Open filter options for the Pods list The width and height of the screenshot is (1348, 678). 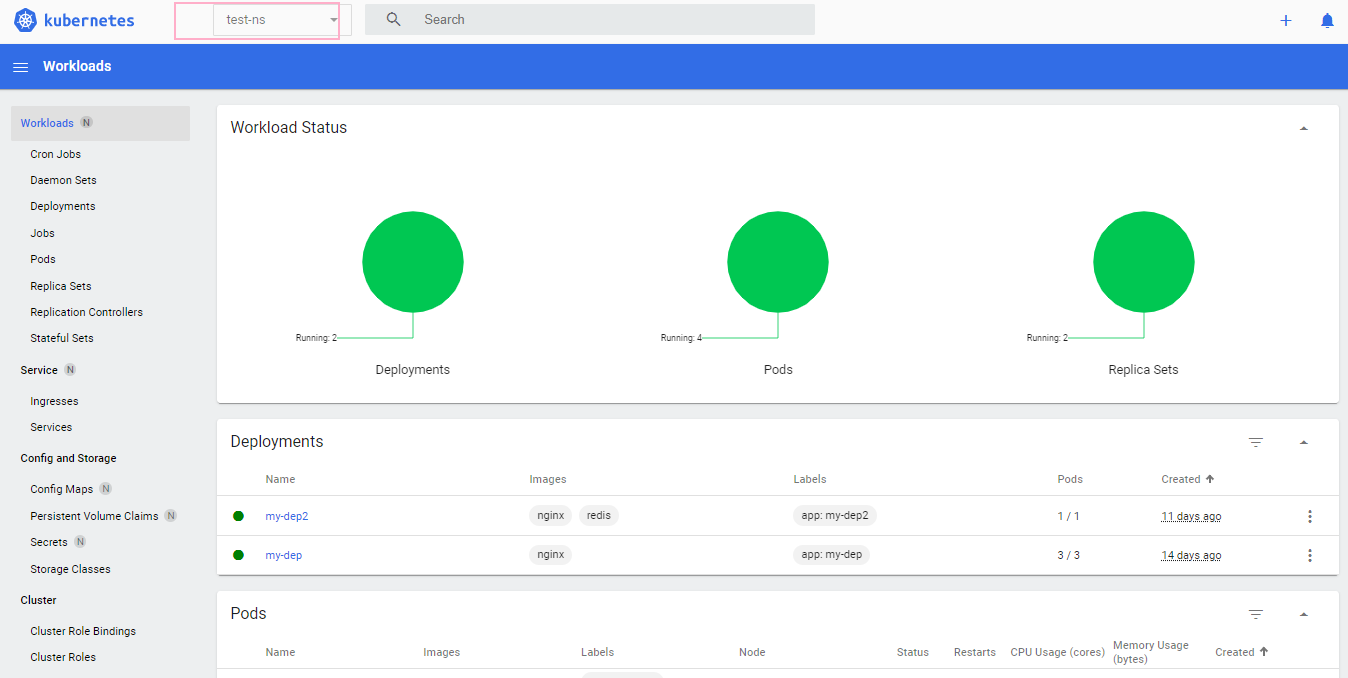point(1256,613)
